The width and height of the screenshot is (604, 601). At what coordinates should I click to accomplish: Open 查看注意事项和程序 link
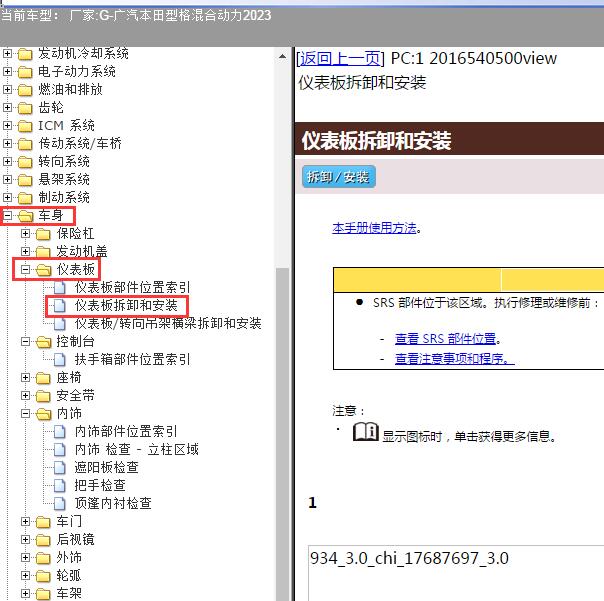455,359
